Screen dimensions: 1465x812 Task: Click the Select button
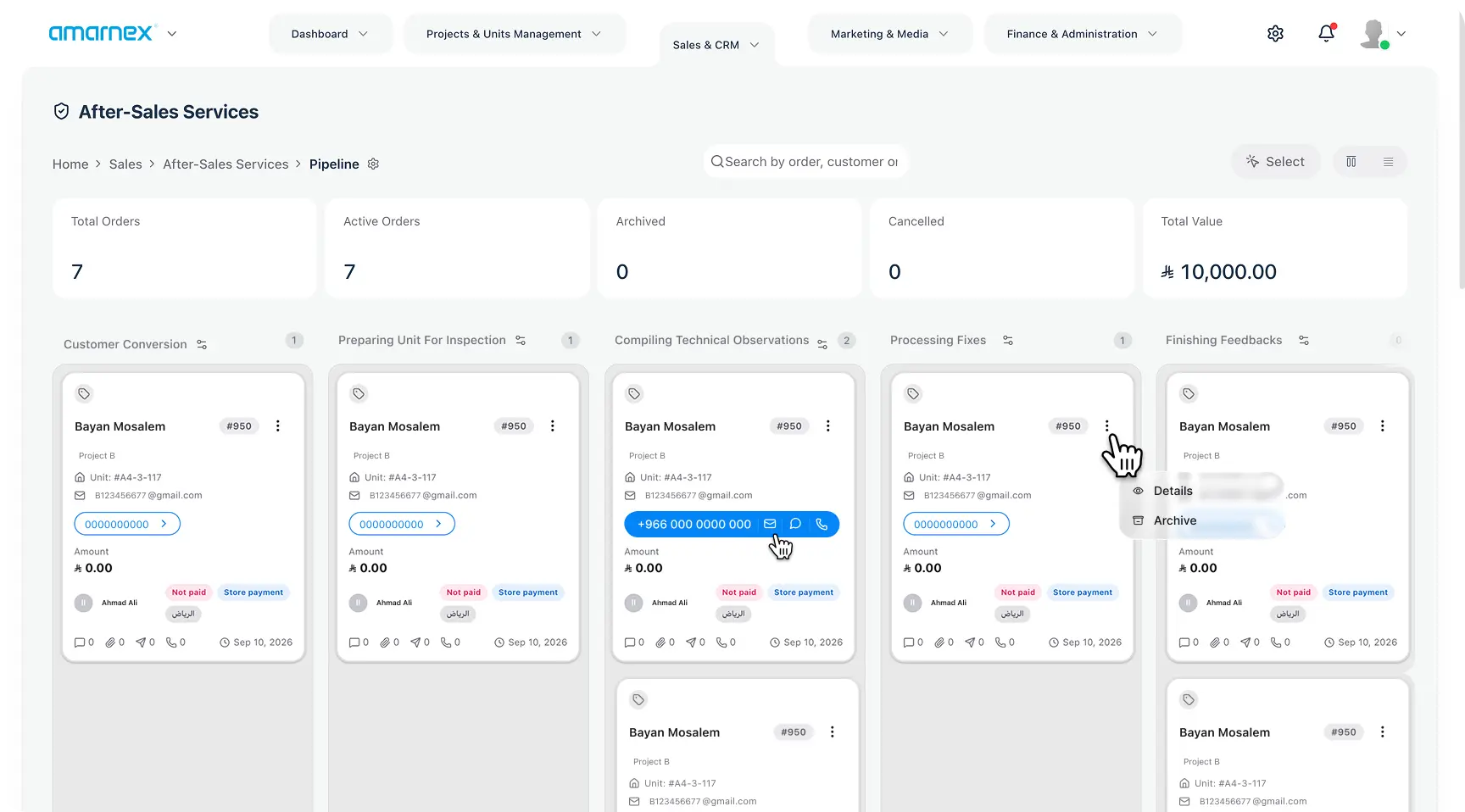tap(1275, 162)
